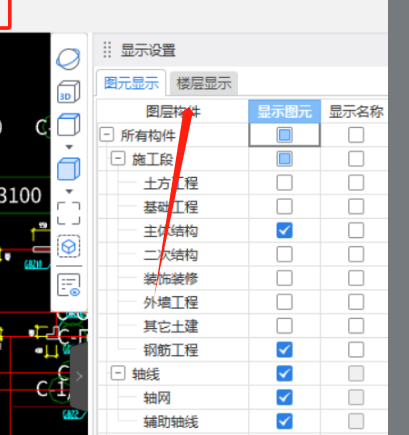Viewport: 409px width, 435px height.
Task: Switch to the 楼层显示 tab
Action: (204, 83)
